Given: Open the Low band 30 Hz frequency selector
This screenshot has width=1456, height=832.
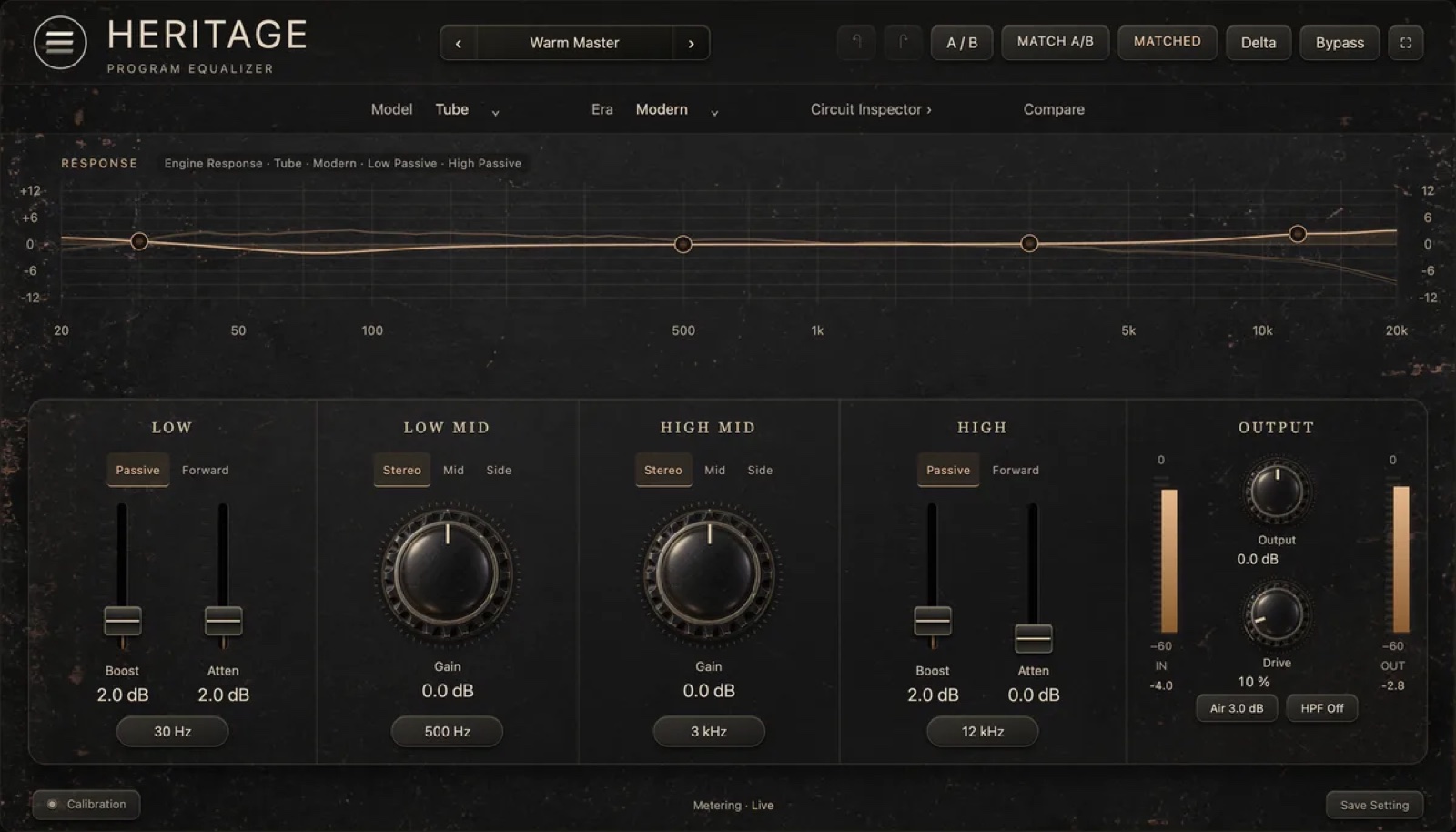Looking at the screenshot, I should (x=173, y=731).
